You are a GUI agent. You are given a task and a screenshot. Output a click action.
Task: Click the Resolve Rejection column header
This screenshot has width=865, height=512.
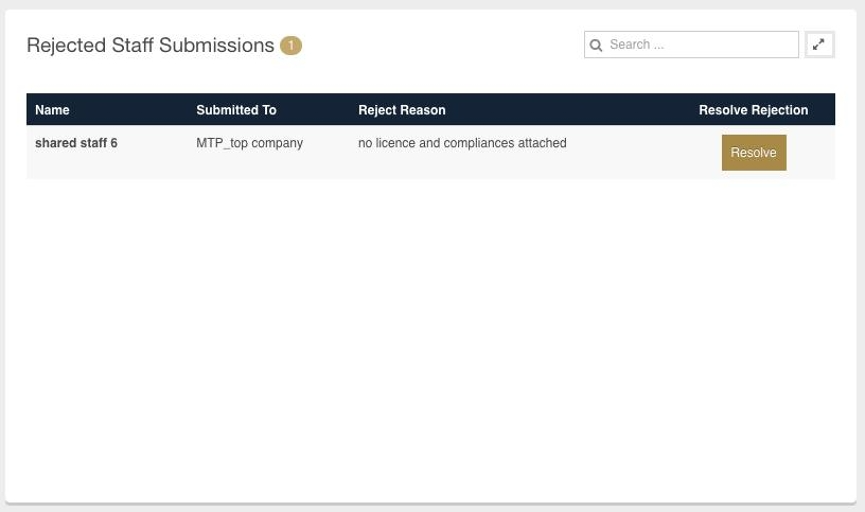(x=753, y=110)
